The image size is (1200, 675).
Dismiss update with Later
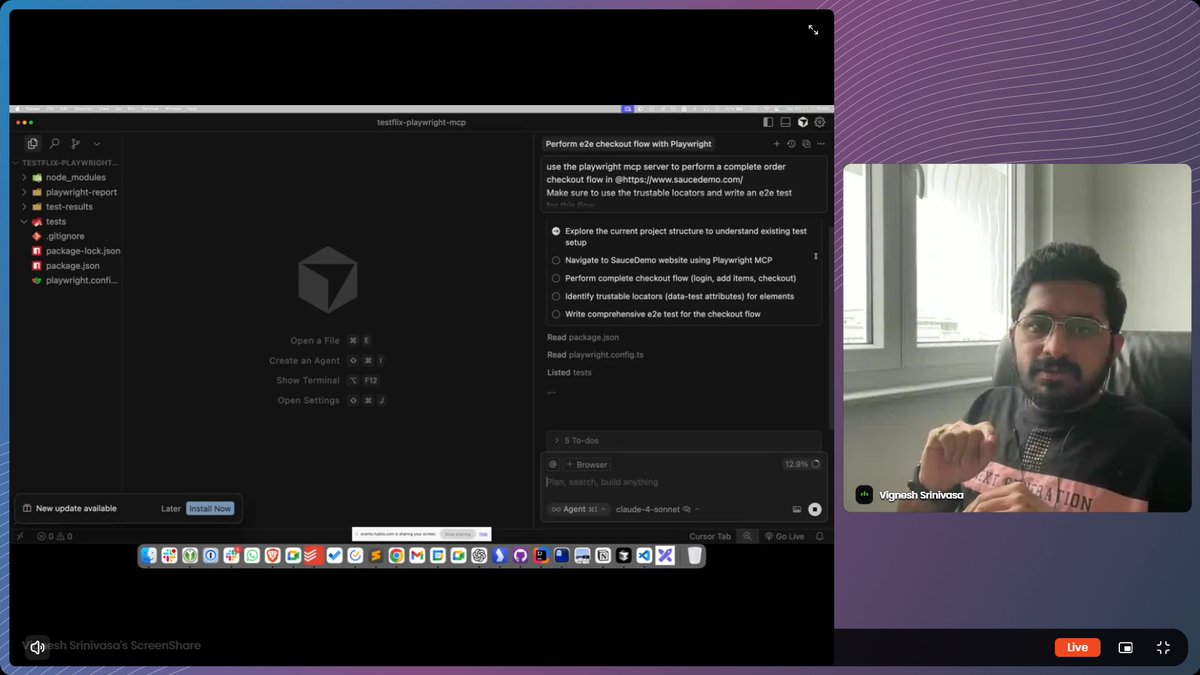171,508
